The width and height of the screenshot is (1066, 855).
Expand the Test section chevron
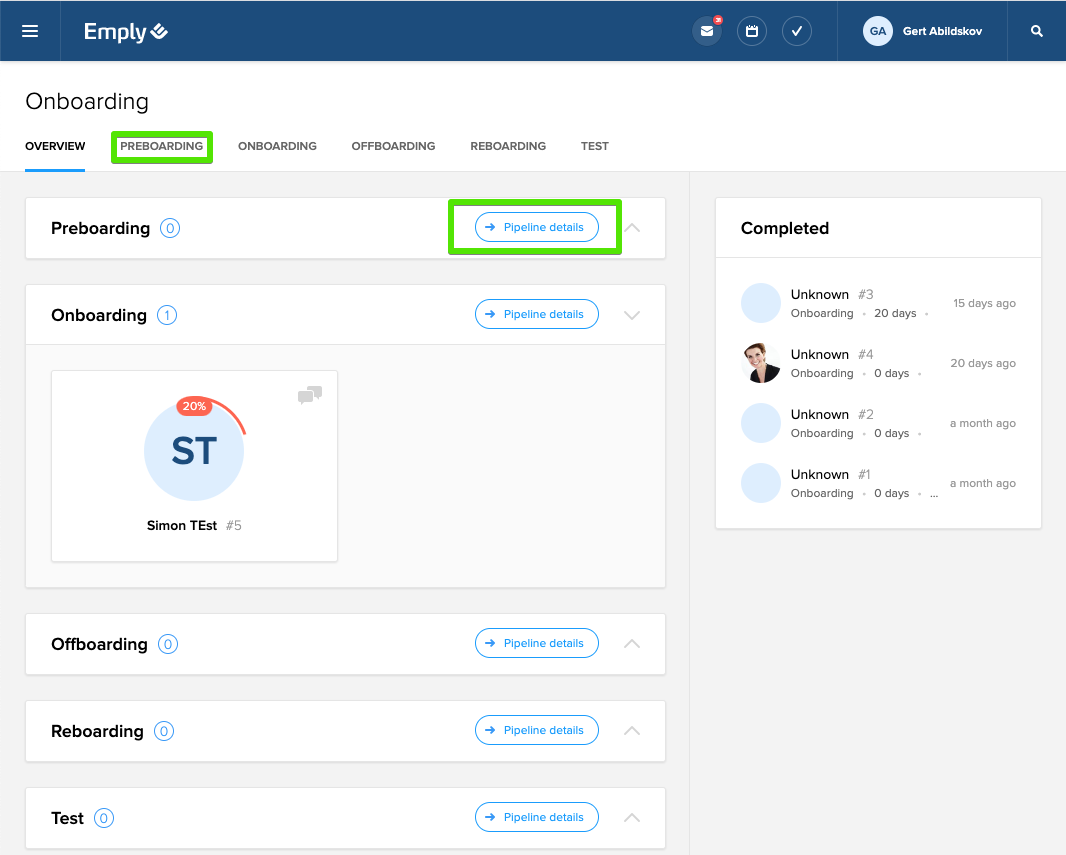(x=632, y=818)
